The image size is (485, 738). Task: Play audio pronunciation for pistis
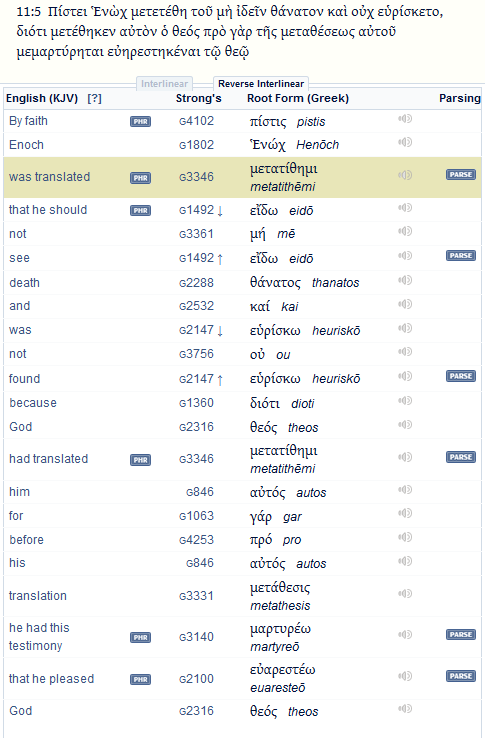coord(404,119)
